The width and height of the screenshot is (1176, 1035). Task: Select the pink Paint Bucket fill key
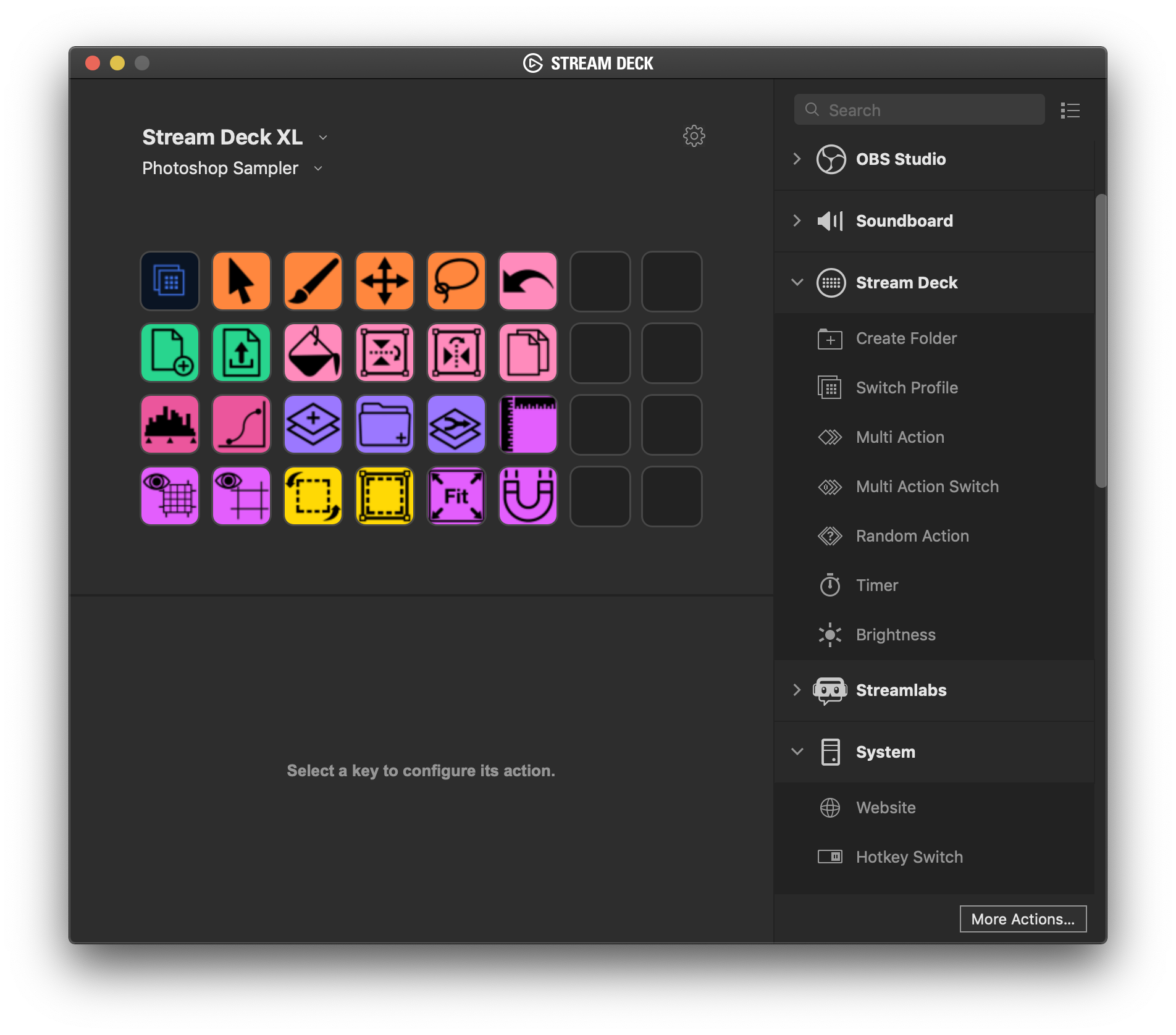[x=313, y=353]
